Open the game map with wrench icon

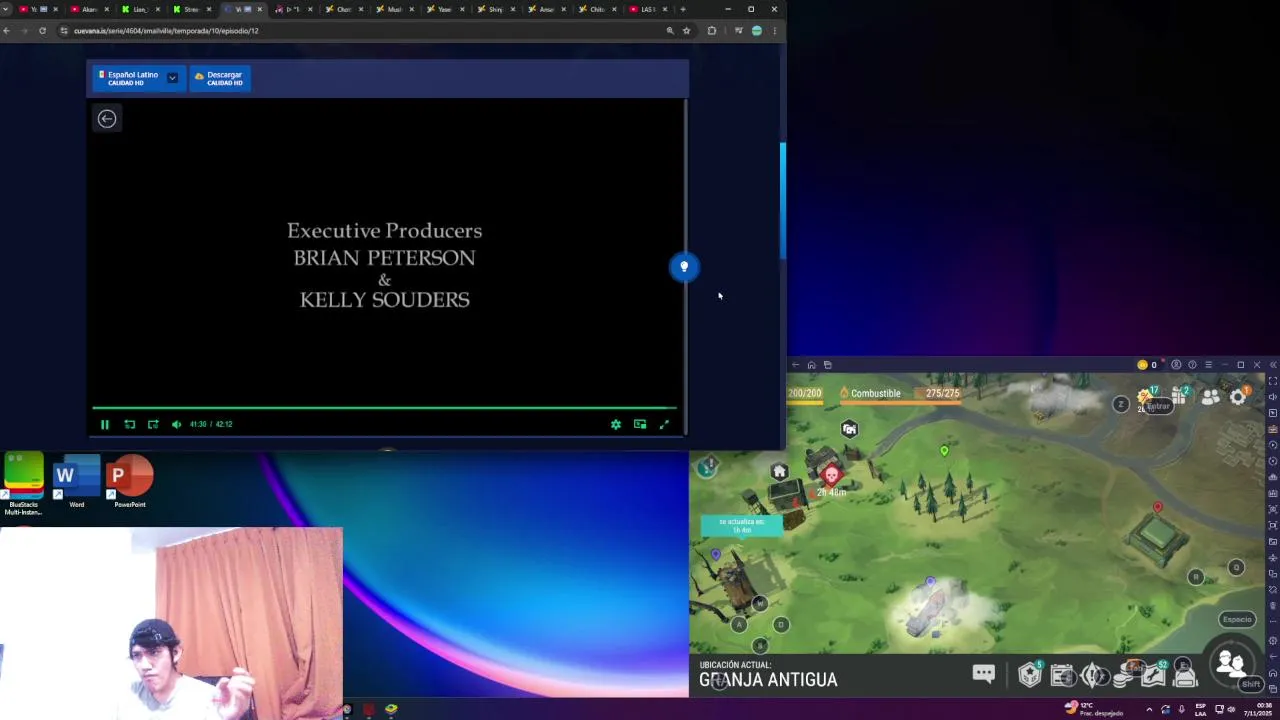(x=1155, y=675)
